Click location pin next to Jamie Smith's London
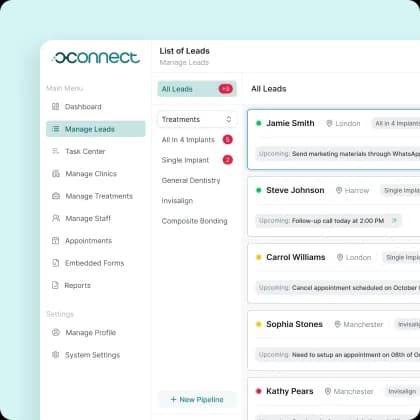Screen dimensions: 420x420 coord(329,123)
